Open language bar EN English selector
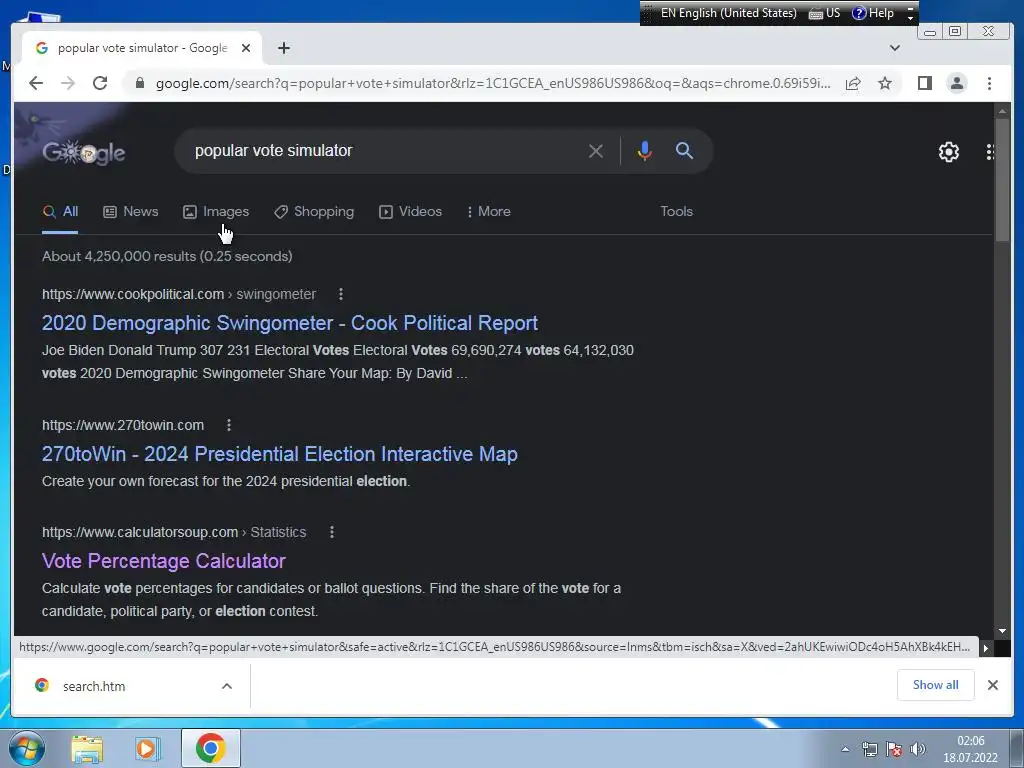This screenshot has height=768, width=1024. click(x=728, y=13)
